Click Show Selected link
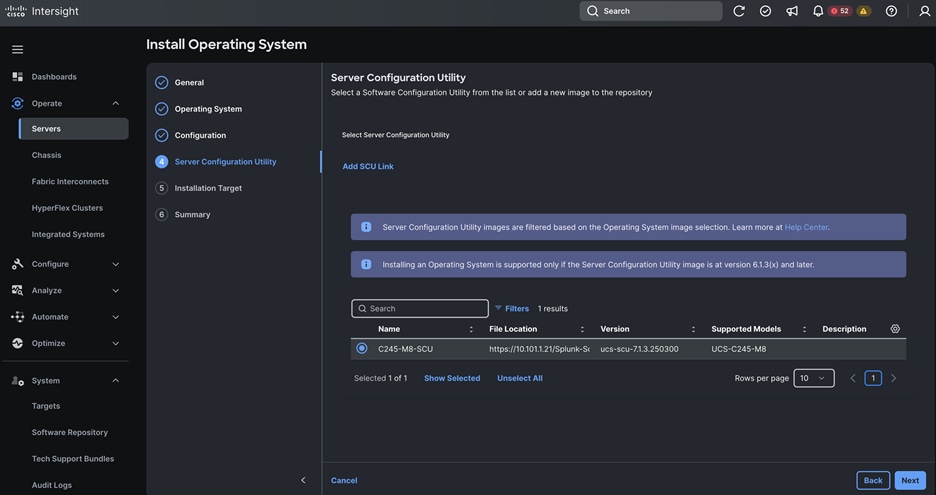Image resolution: width=936 pixels, height=495 pixels. (452, 378)
